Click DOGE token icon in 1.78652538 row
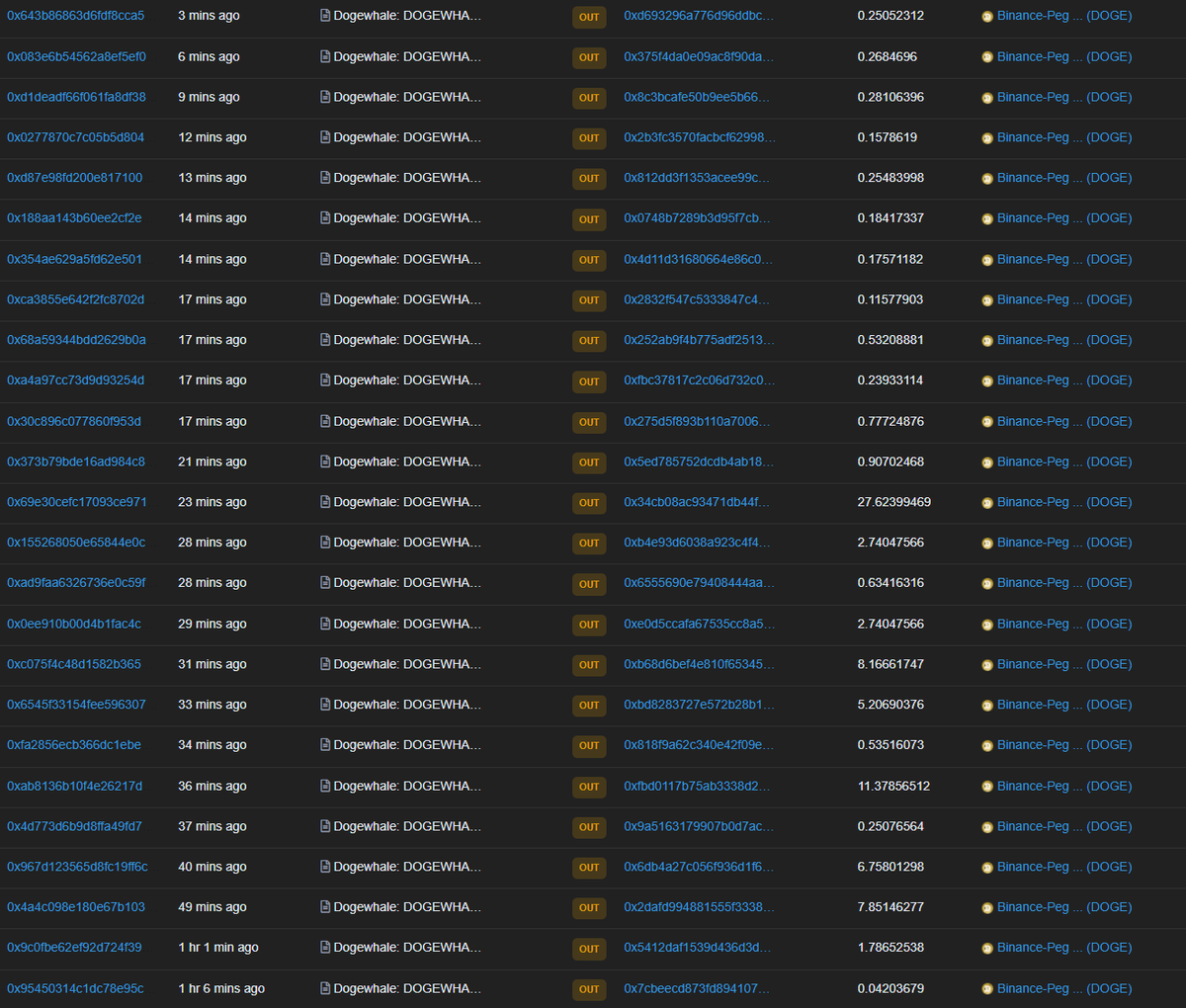 (x=987, y=949)
